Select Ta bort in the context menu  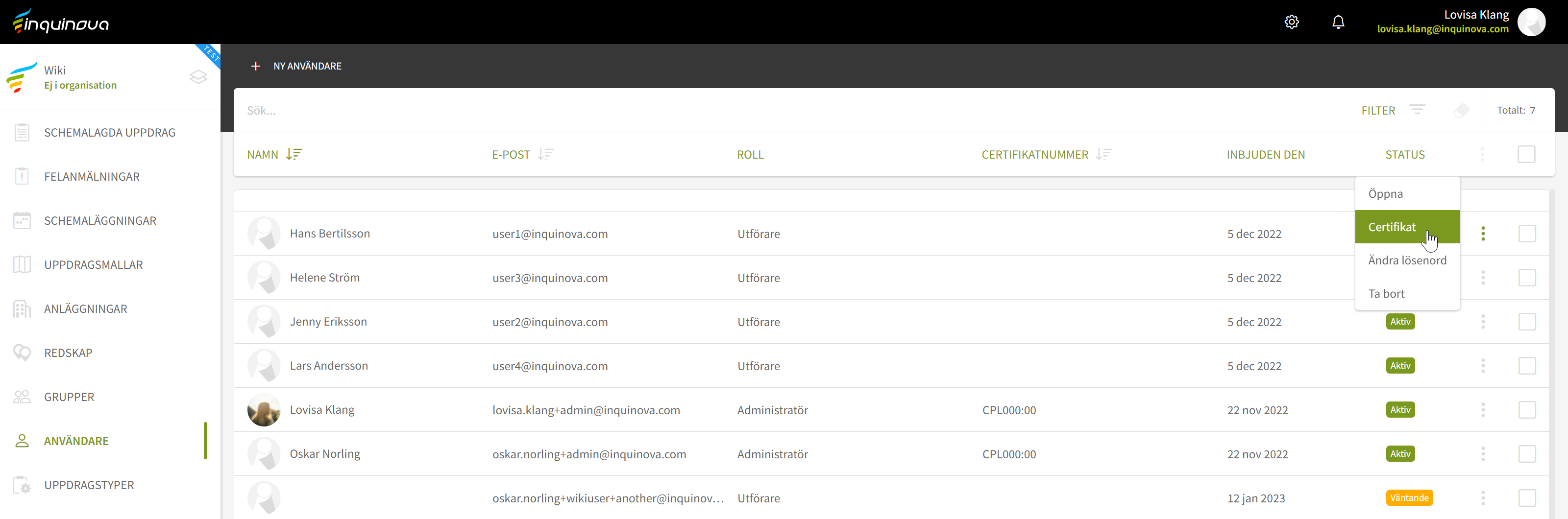pos(1387,294)
